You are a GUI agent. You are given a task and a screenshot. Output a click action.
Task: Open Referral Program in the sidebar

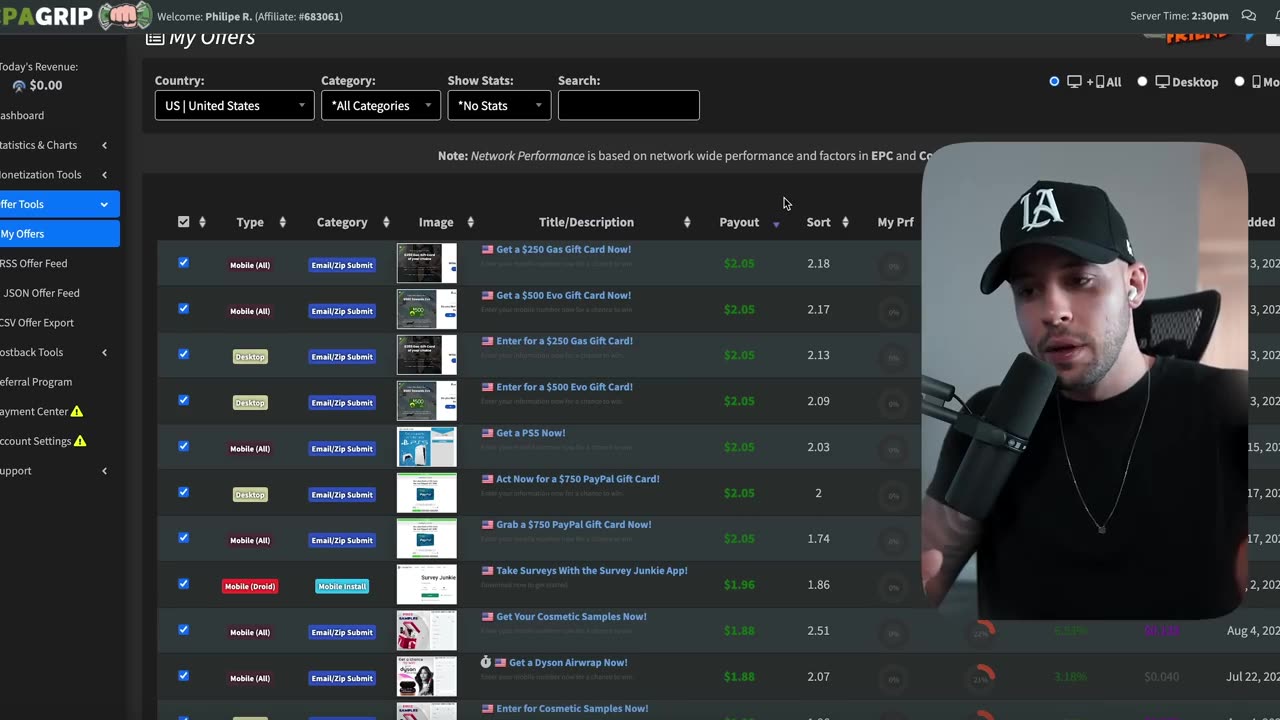(x=36, y=382)
